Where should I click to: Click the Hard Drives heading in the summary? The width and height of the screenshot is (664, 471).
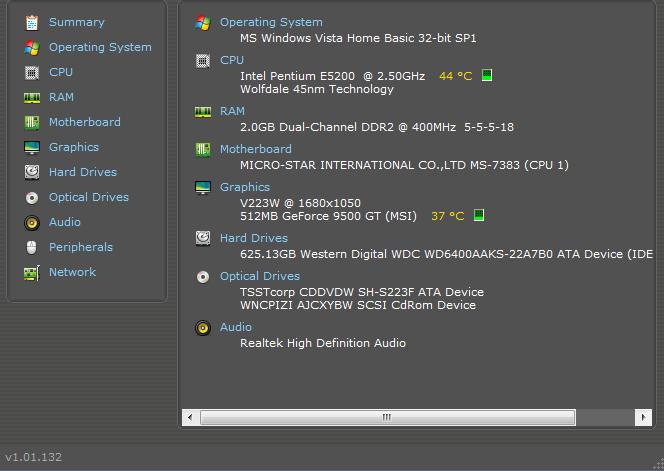point(253,238)
